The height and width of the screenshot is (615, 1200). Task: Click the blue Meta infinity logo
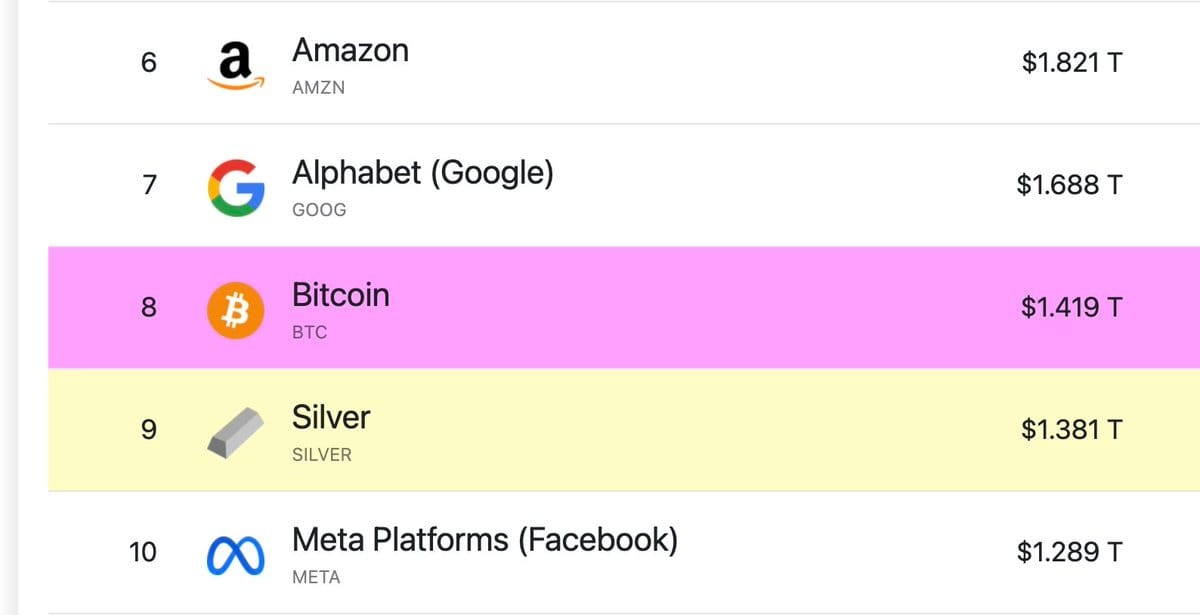point(236,555)
